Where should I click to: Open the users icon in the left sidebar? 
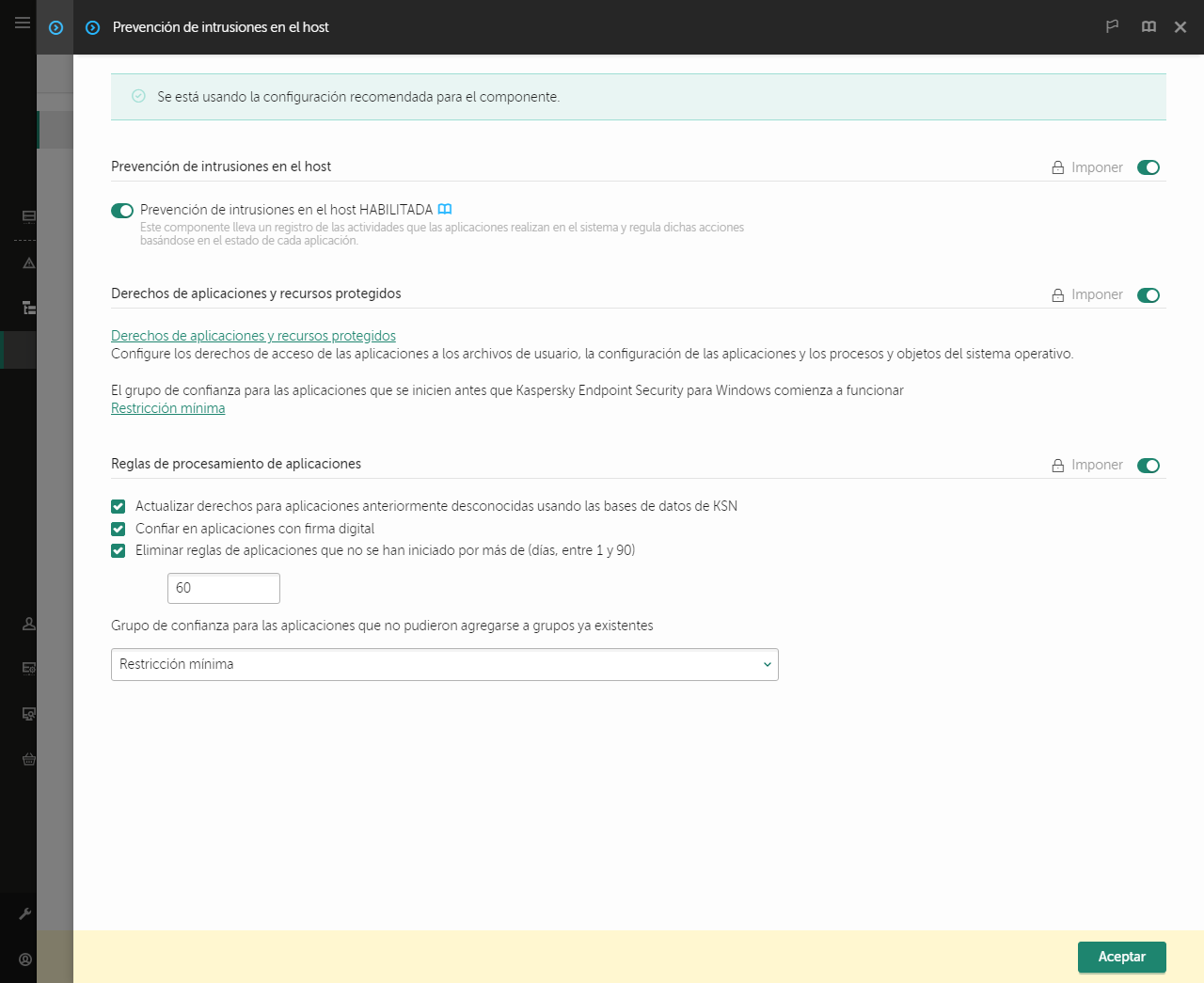(28, 623)
